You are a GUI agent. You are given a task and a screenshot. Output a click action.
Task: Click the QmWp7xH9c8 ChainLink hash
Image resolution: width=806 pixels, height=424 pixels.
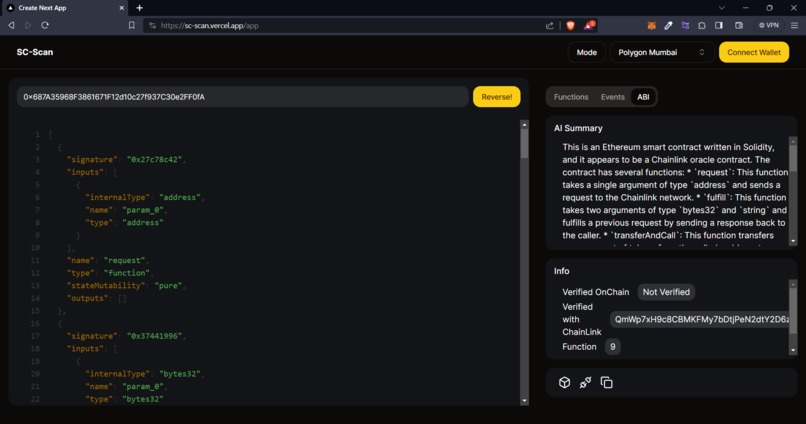700,319
